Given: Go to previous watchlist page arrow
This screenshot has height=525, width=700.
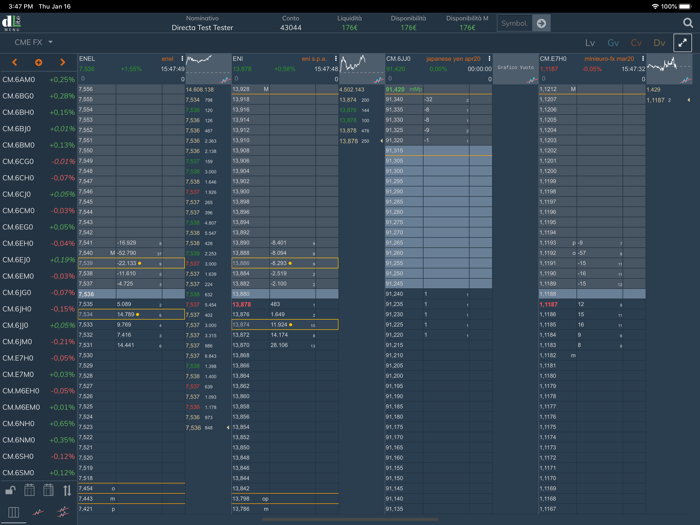Looking at the screenshot, I should point(15,62).
